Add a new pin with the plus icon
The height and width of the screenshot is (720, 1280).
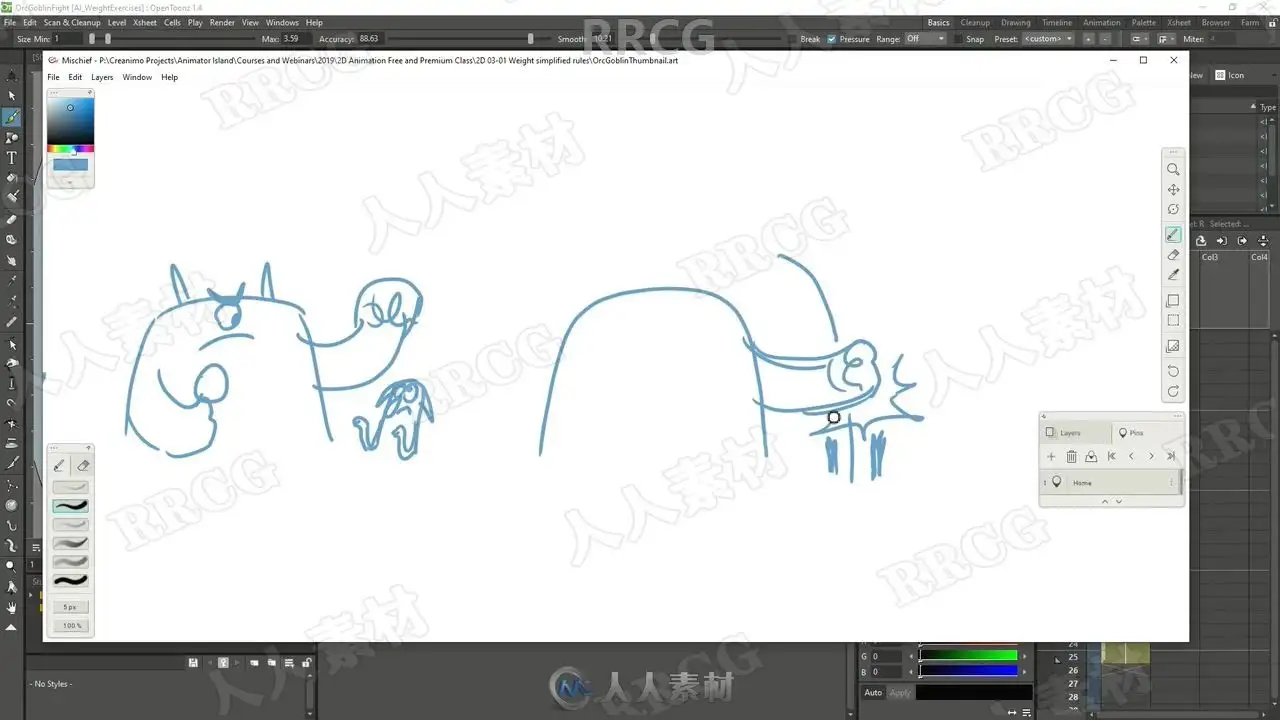pos(1051,456)
